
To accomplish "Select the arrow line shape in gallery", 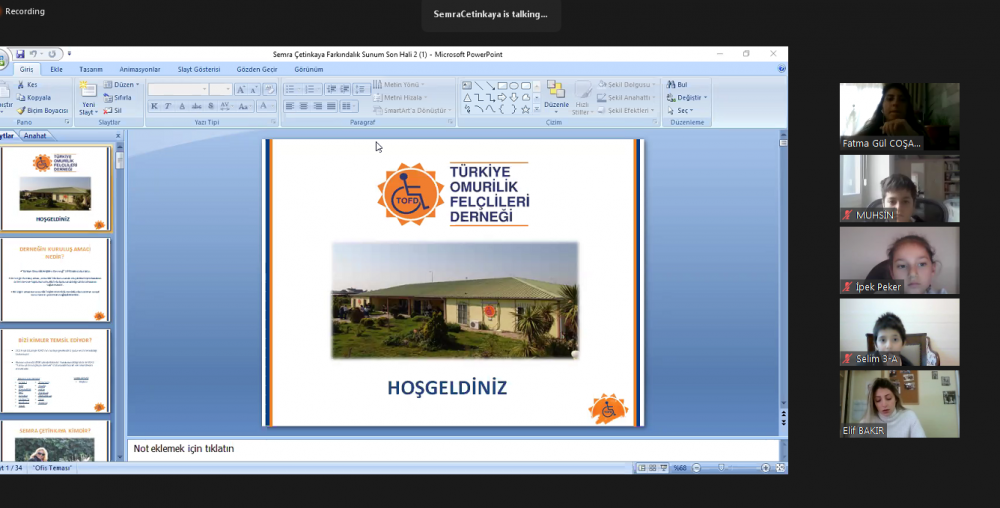I will [490, 85].
